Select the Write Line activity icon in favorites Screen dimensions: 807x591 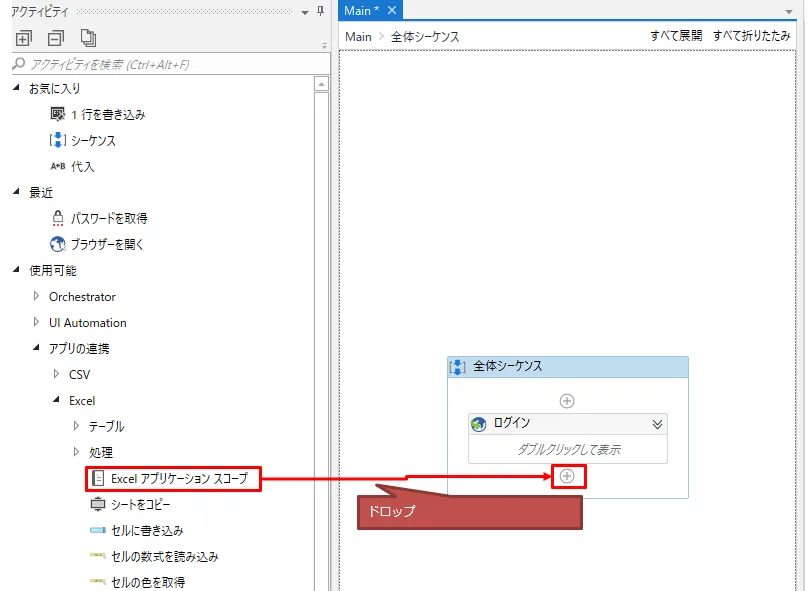pos(60,115)
